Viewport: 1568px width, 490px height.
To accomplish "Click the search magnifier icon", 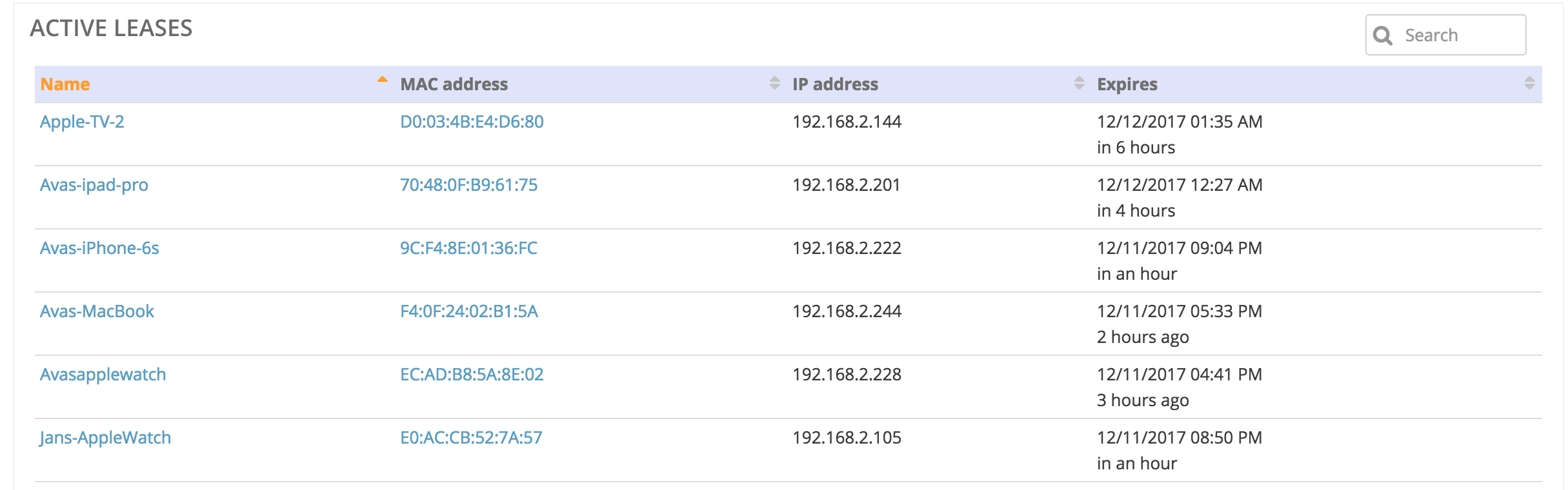I will click(1382, 35).
